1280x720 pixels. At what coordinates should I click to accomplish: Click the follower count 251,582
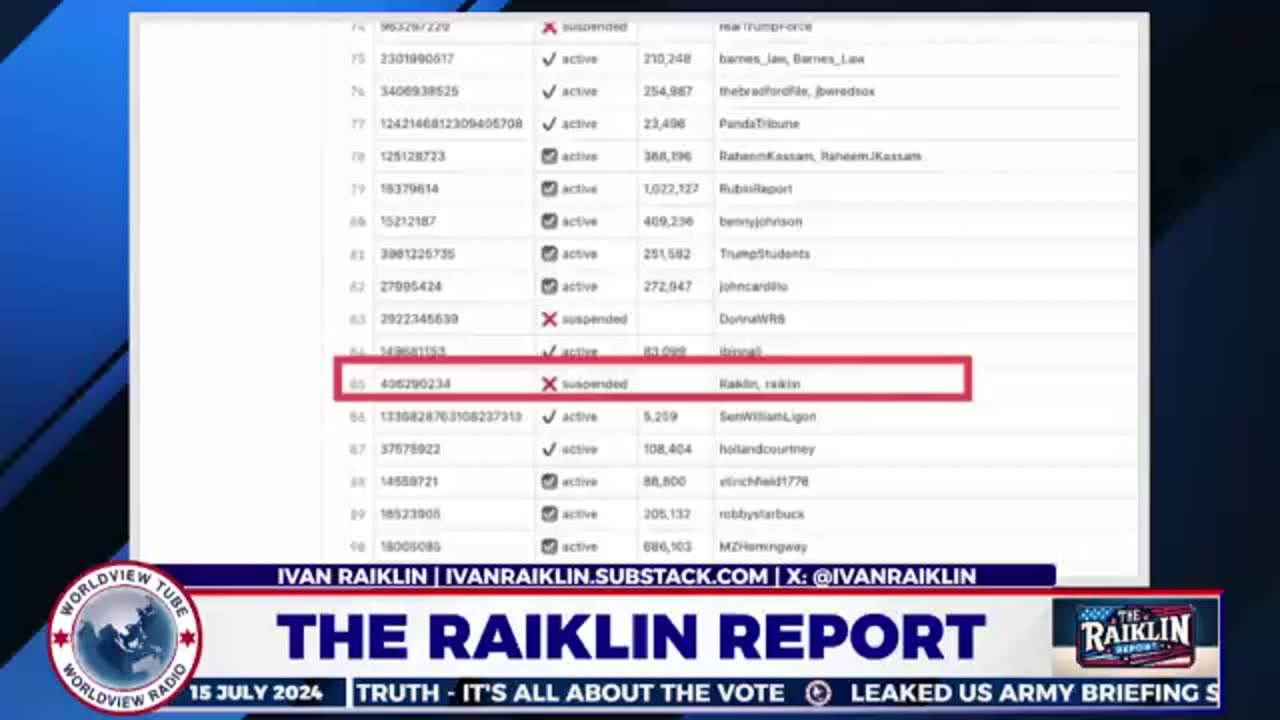(667, 254)
